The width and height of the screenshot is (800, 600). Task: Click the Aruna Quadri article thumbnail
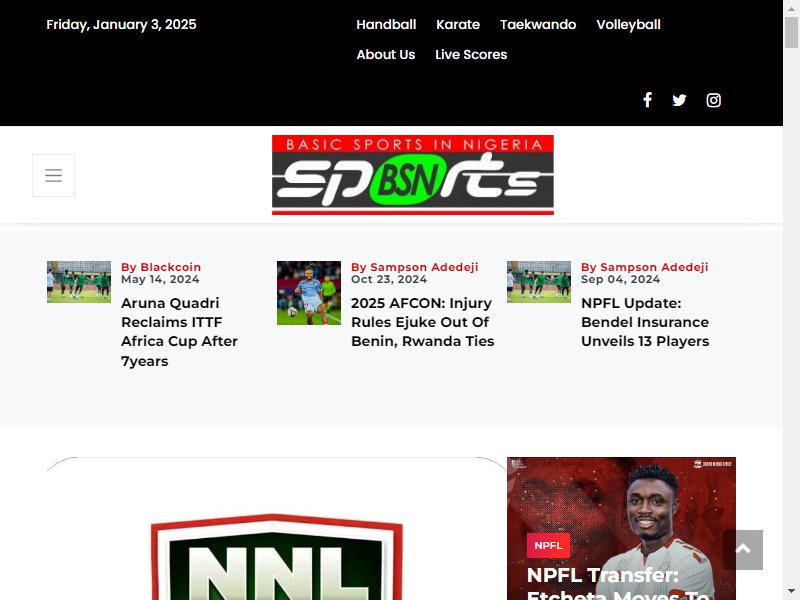click(79, 282)
